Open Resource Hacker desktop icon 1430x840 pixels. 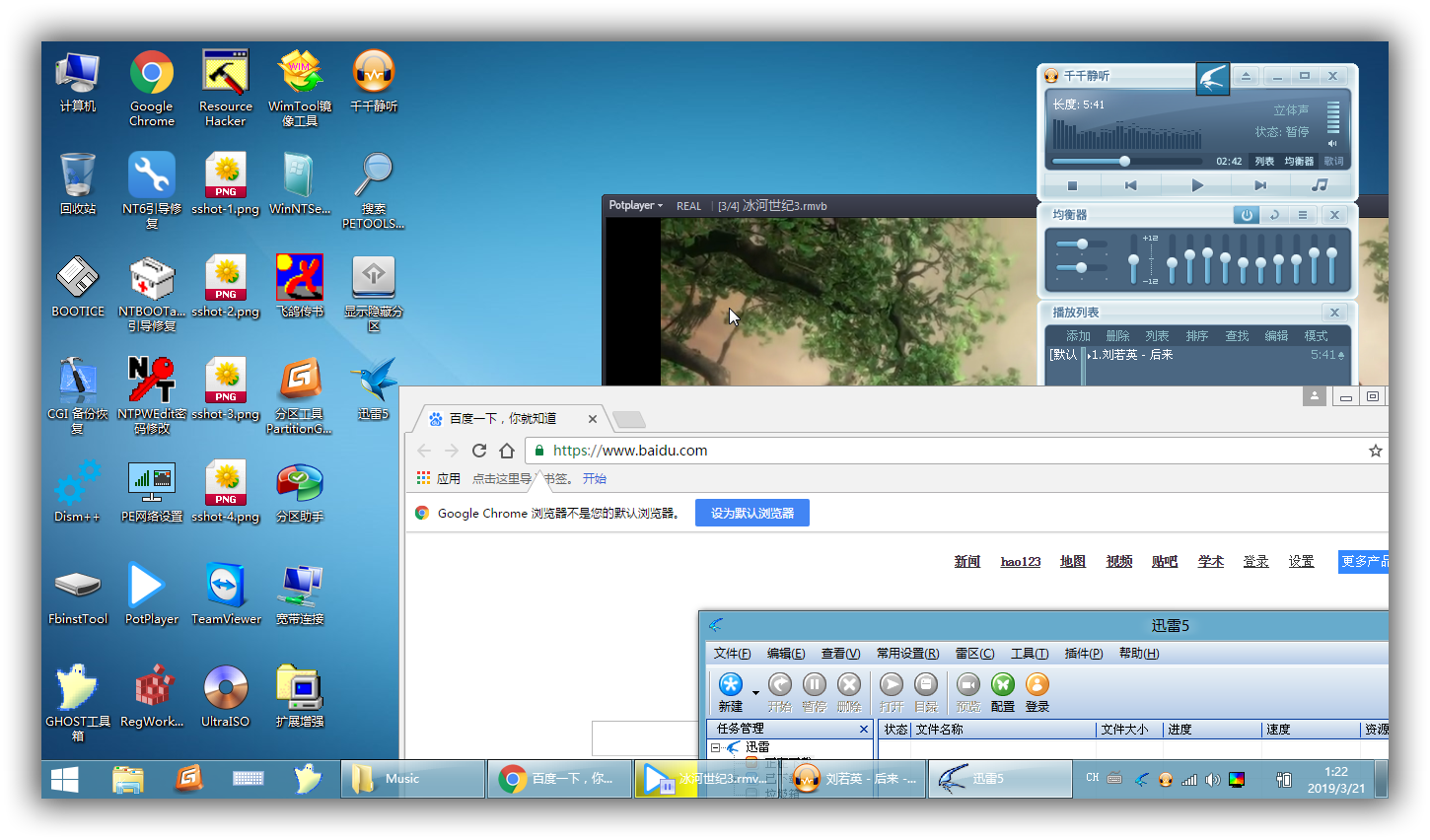[226, 88]
